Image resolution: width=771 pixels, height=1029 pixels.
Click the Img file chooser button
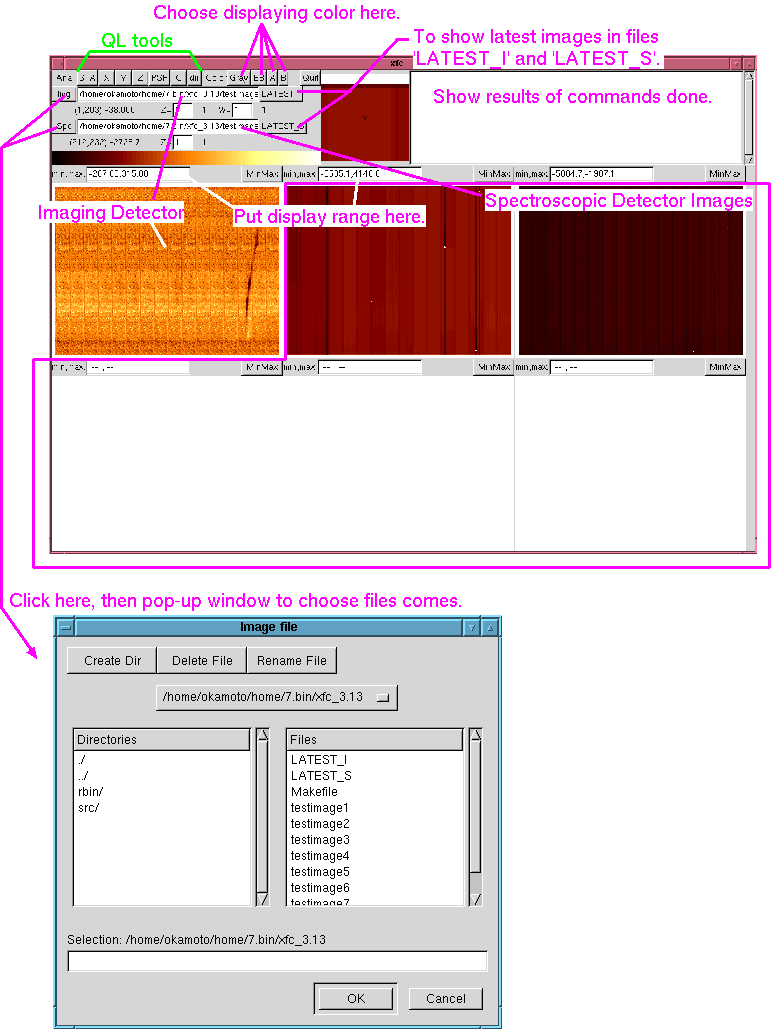click(x=63, y=94)
